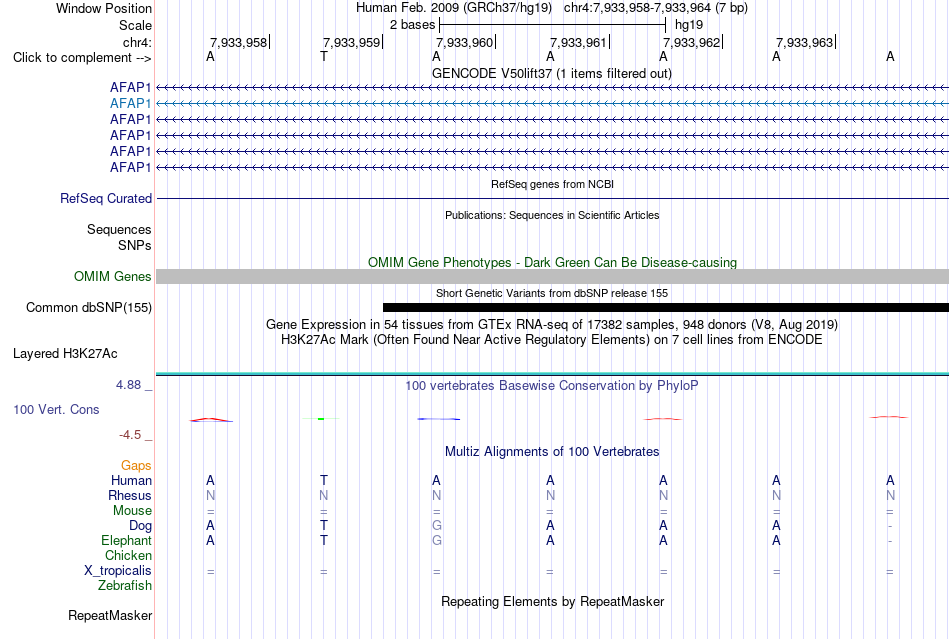Click the 4.88 upper scale value
950x639 pixels.
[128, 385]
